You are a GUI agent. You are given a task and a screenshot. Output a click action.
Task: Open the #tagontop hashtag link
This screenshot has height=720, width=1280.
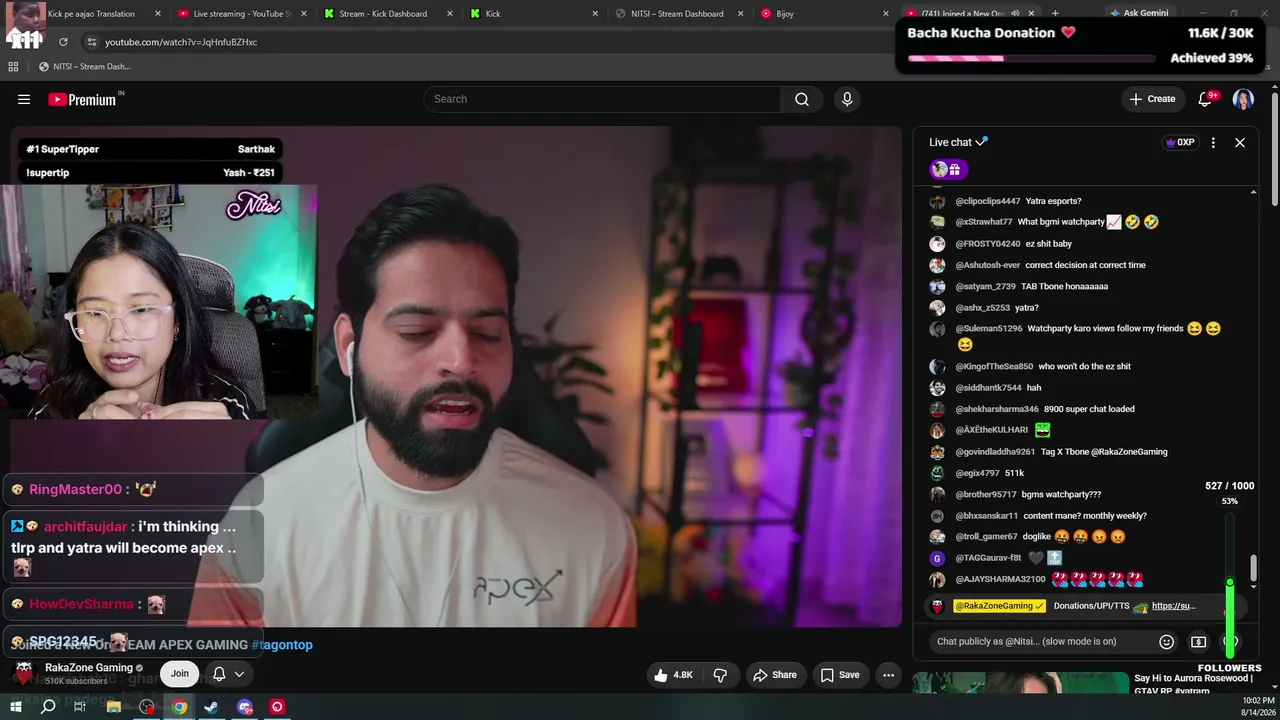click(282, 645)
